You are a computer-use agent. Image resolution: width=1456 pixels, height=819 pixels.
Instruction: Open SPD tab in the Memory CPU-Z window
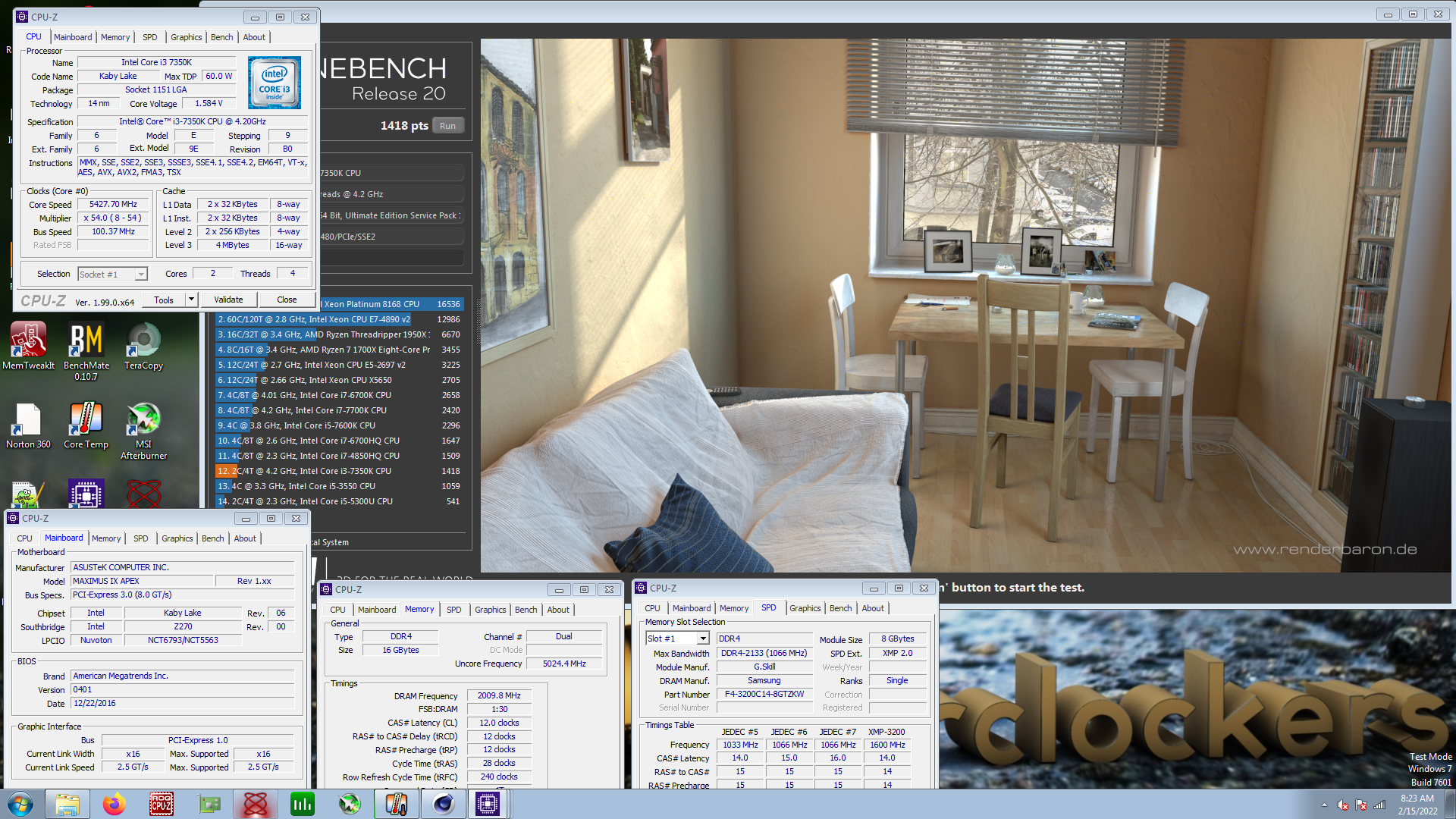pos(454,610)
